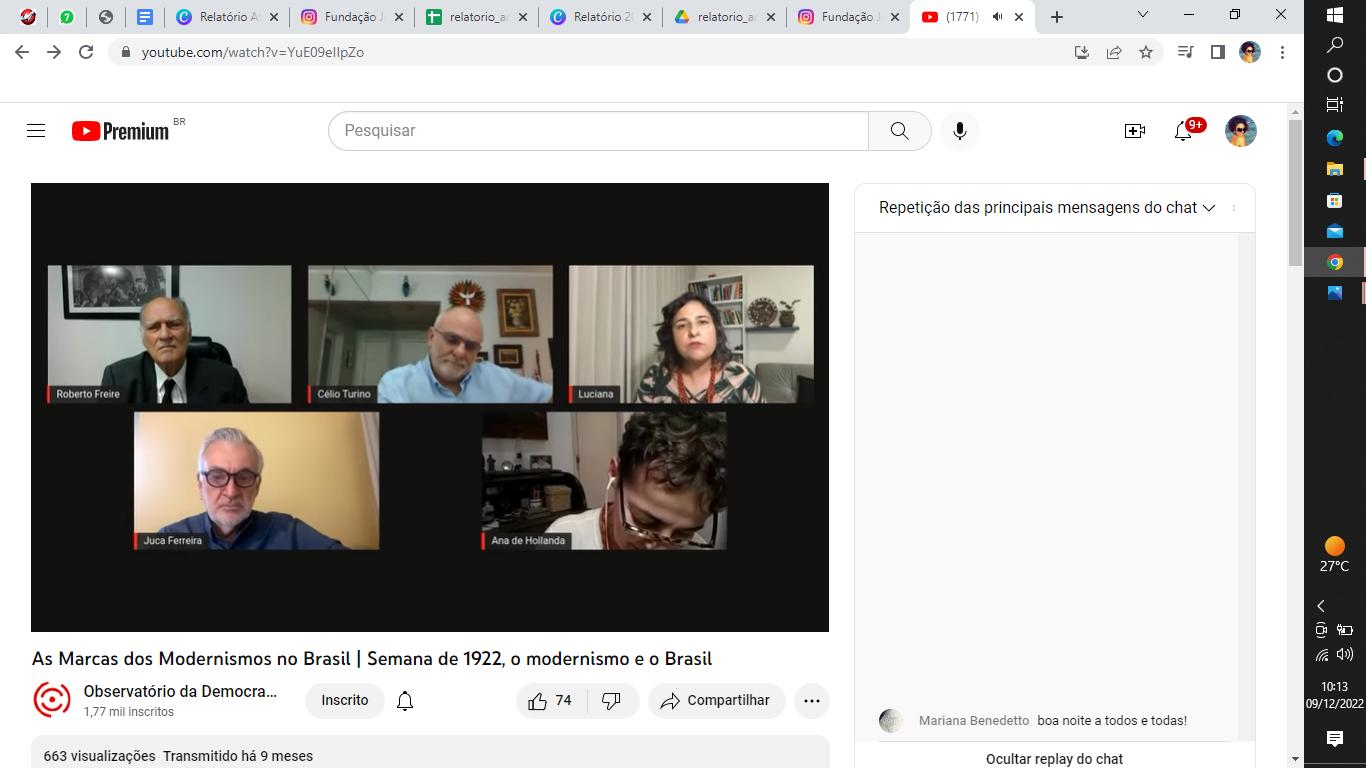This screenshot has width=1366, height=768.
Task: Bookmark this page with the star
Action: tap(1146, 52)
